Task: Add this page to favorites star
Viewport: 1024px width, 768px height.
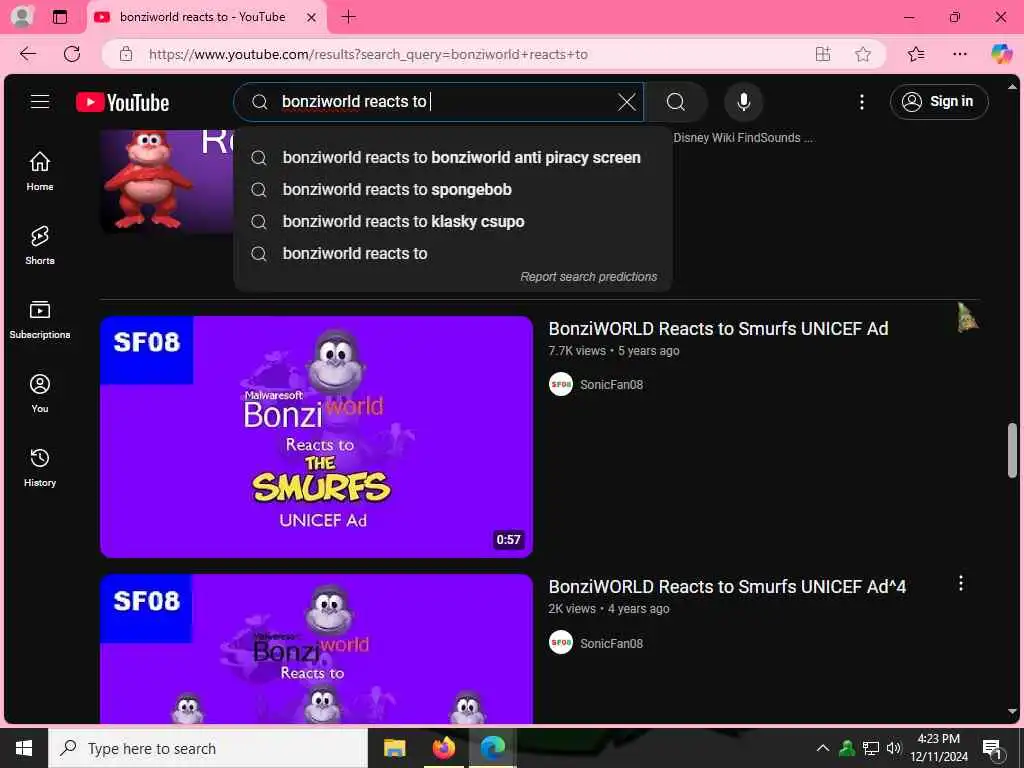Action: tap(863, 54)
